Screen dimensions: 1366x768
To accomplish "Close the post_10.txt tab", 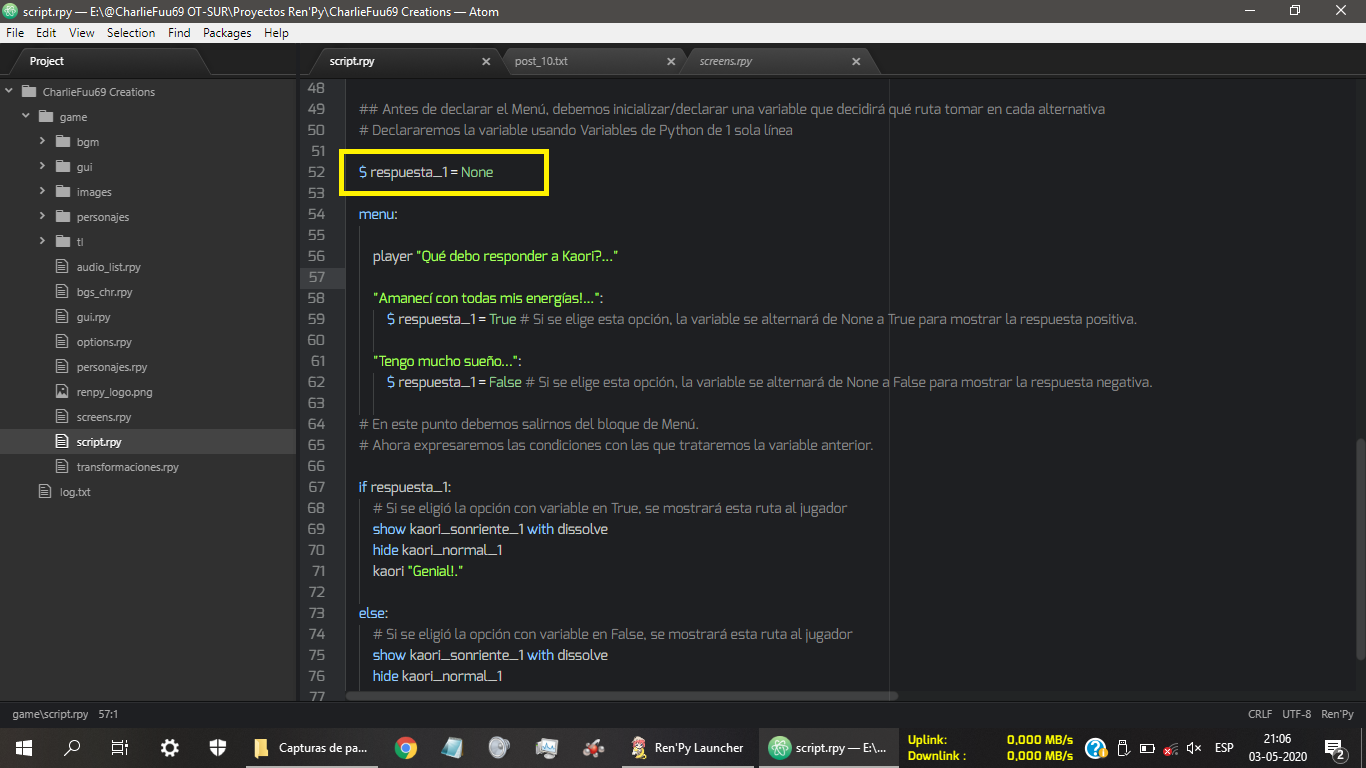I will (671, 62).
